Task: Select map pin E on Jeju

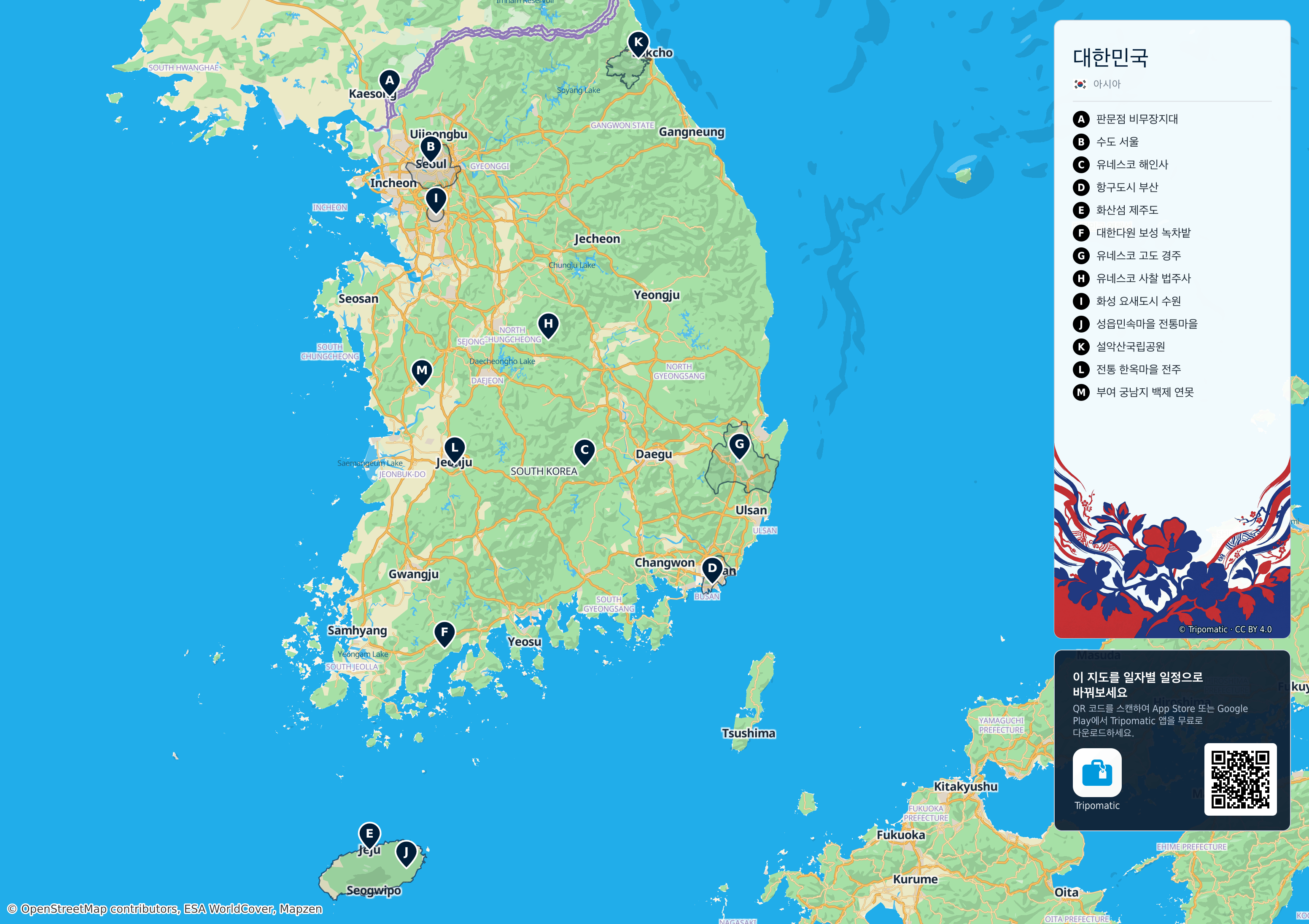Action: [x=369, y=835]
